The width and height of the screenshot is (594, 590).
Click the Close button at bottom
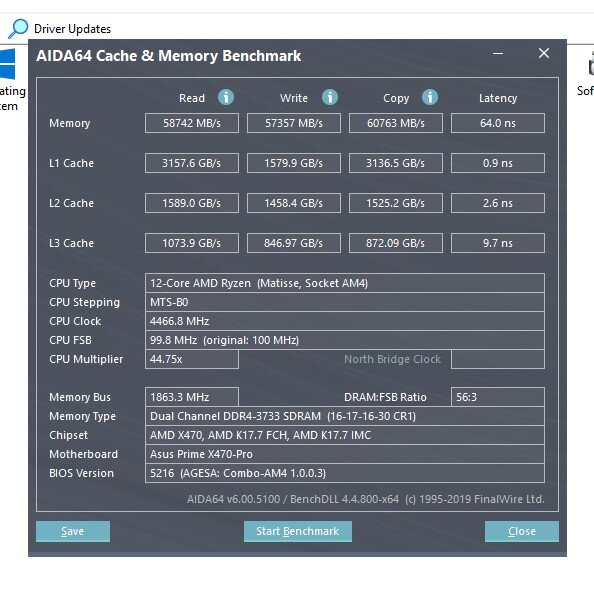pos(522,531)
